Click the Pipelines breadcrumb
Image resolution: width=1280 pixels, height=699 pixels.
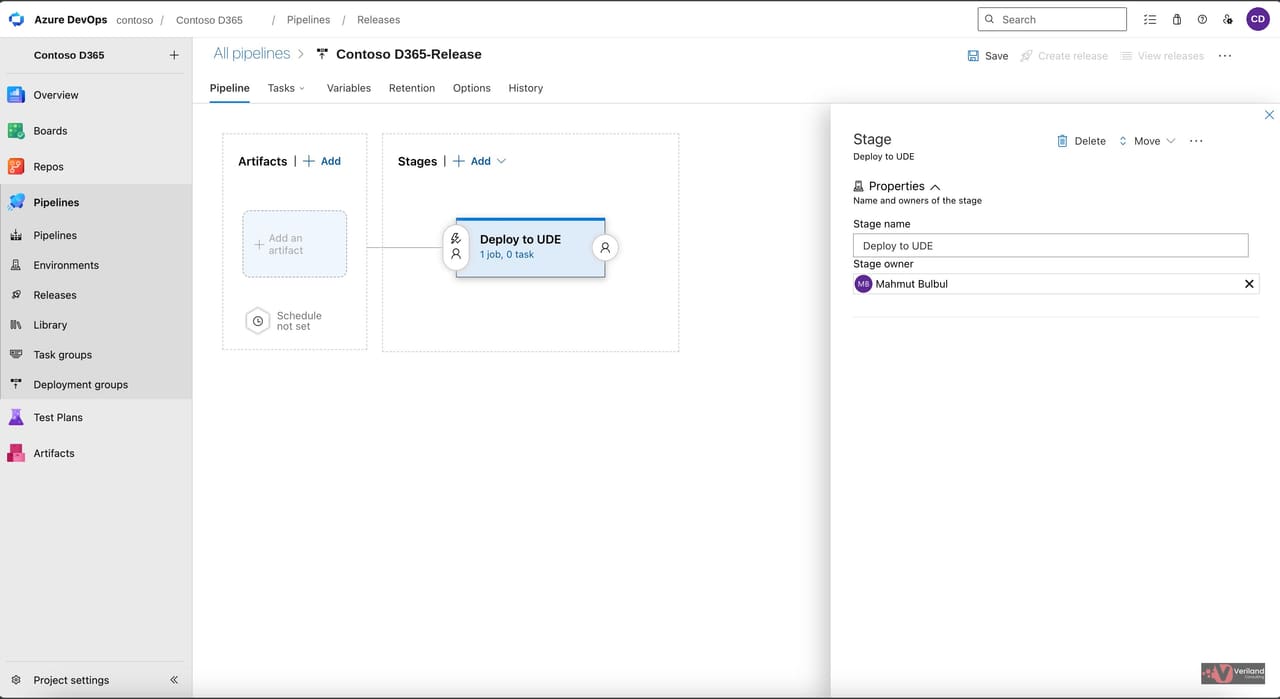308,20
